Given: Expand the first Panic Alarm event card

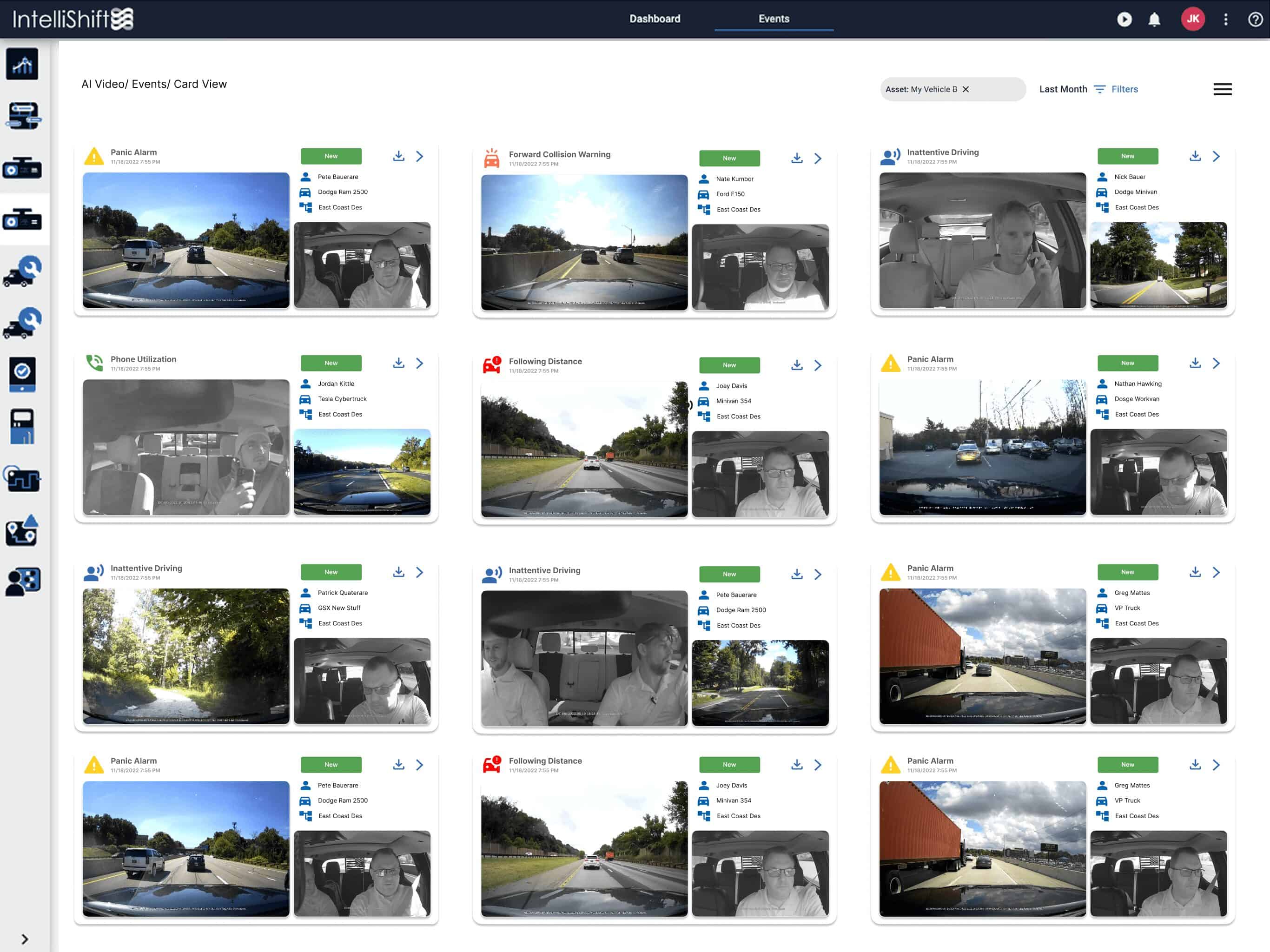Looking at the screenshot, I should pos(419,156).
